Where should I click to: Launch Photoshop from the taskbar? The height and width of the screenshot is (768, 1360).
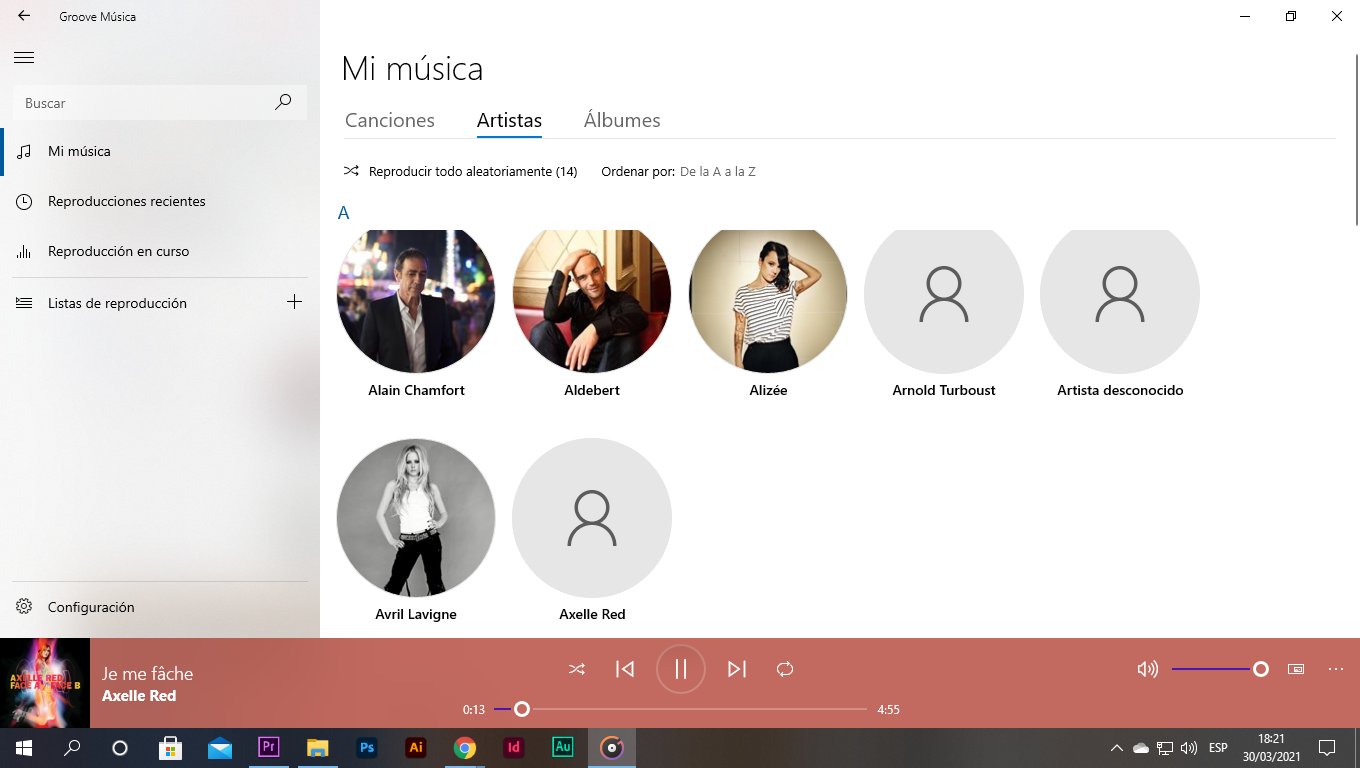point(367,748)
